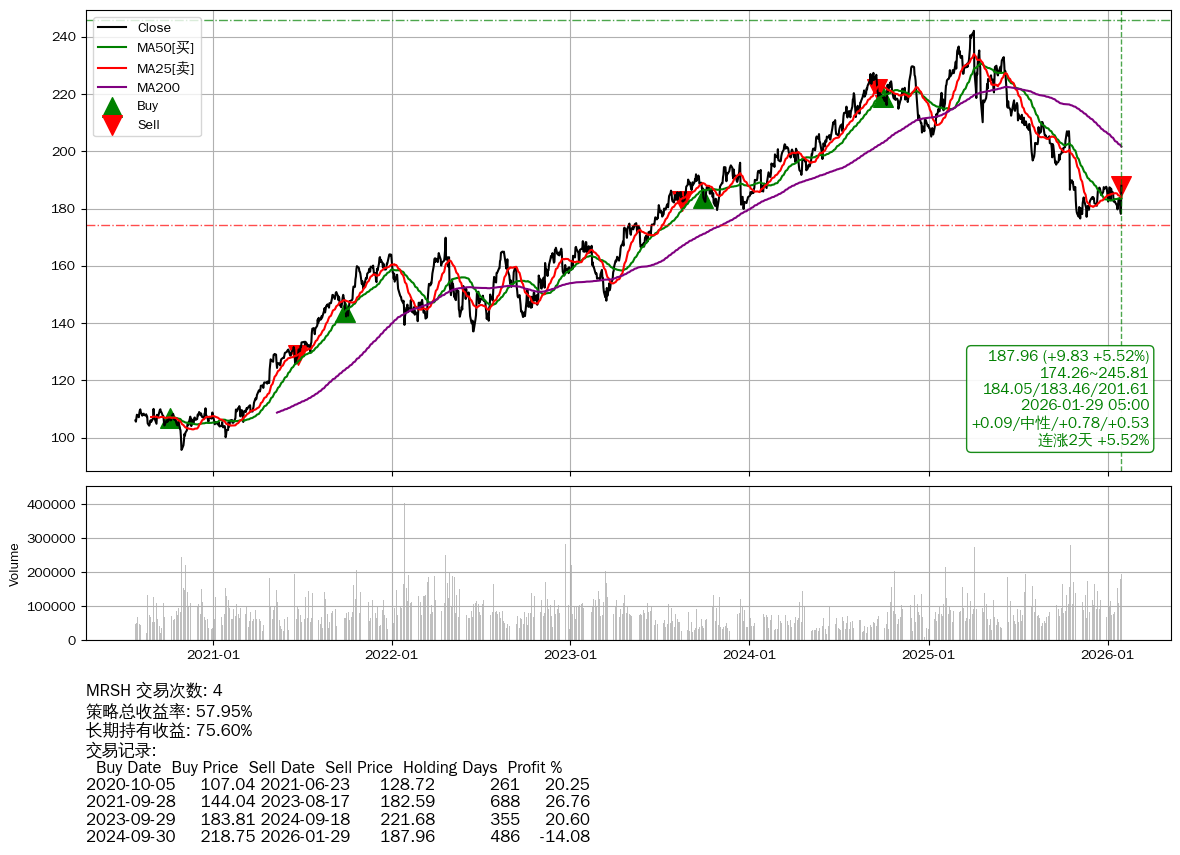Image resolution: width=1180 pixels, height=855 pixels.
Task: Click the 2023-01 x-axis date label
Action: click(x=570, y=655)
